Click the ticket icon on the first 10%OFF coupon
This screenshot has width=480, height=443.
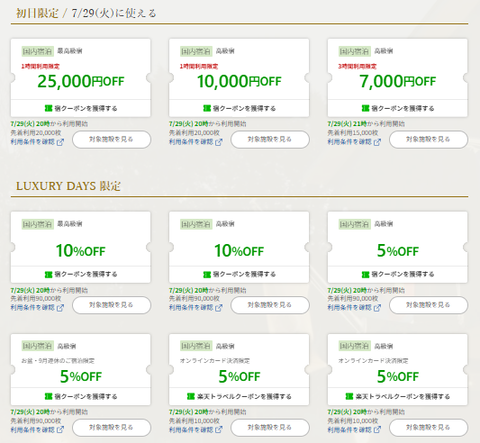tap(49, 274)
